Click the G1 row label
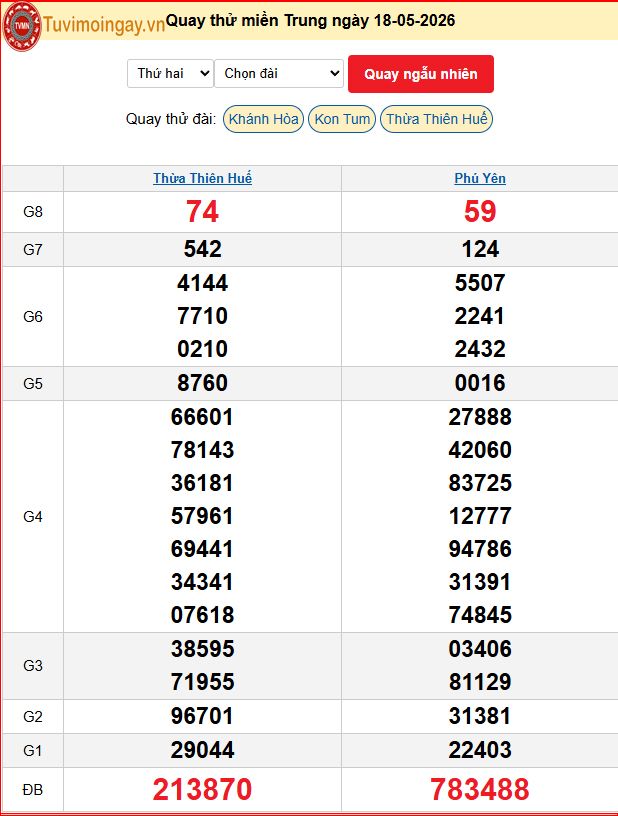This screenshot has height=816, width=618. pos(33,751)
